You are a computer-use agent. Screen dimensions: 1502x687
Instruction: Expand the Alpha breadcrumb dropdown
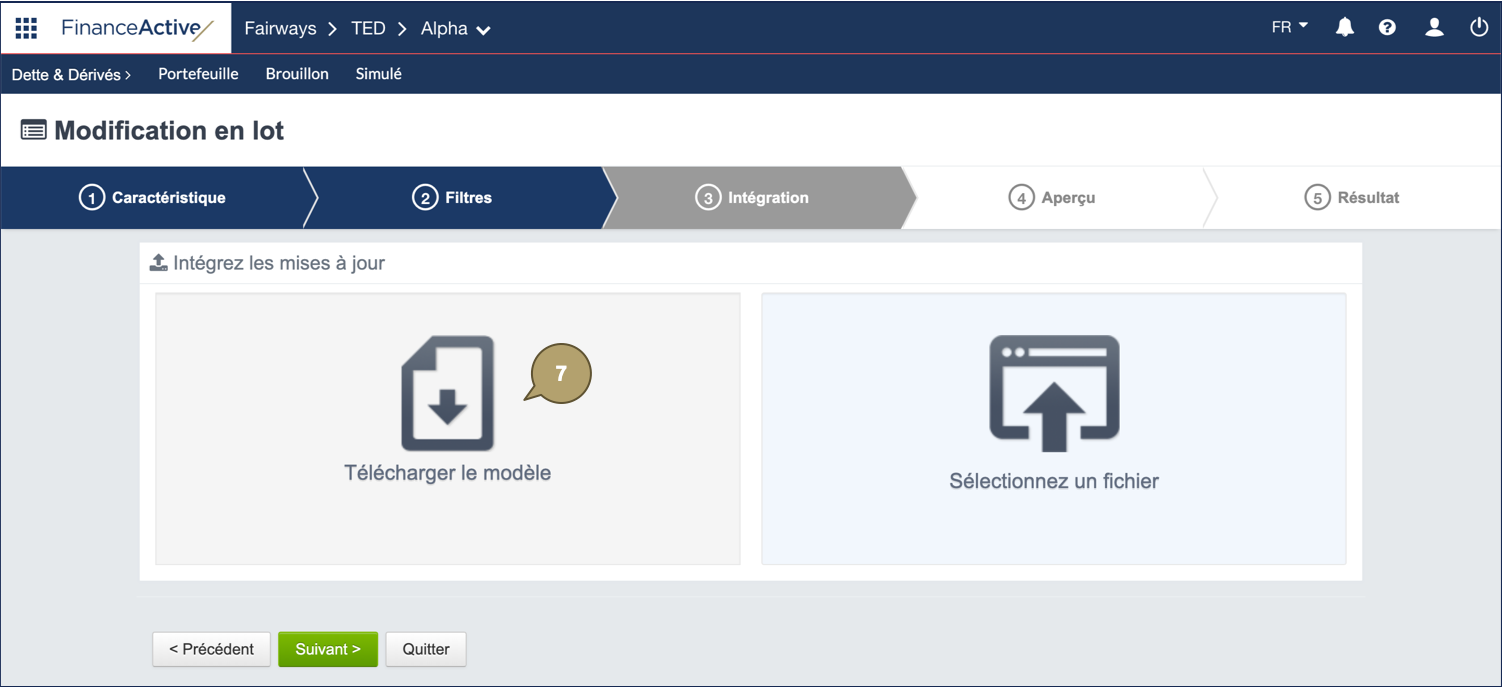tap(455, 29)
